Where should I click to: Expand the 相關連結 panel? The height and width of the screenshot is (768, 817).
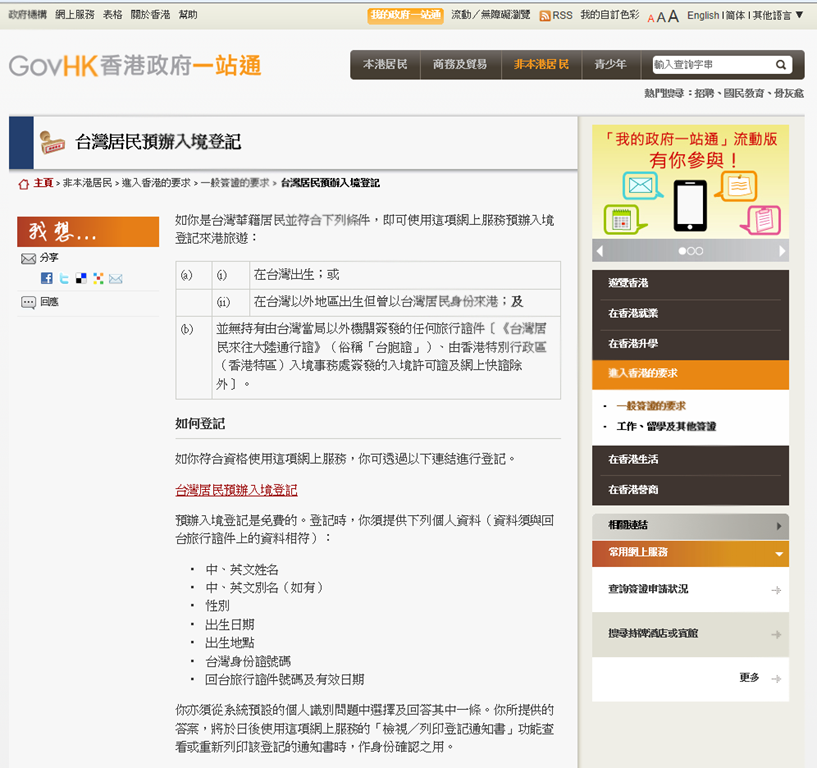click(690, 526)
